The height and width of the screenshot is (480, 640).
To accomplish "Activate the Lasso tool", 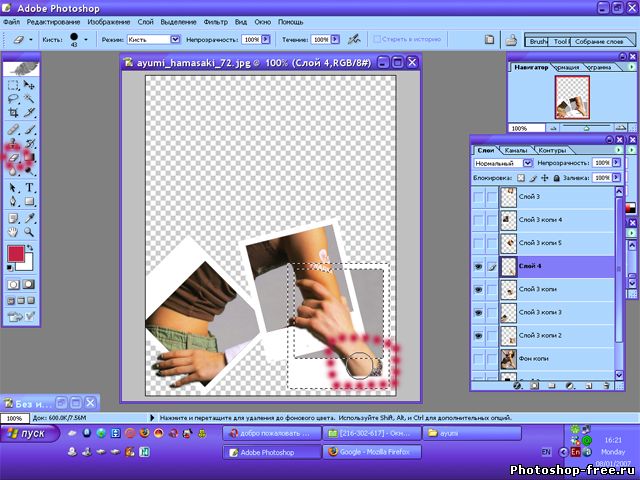I will coord(13,100).
